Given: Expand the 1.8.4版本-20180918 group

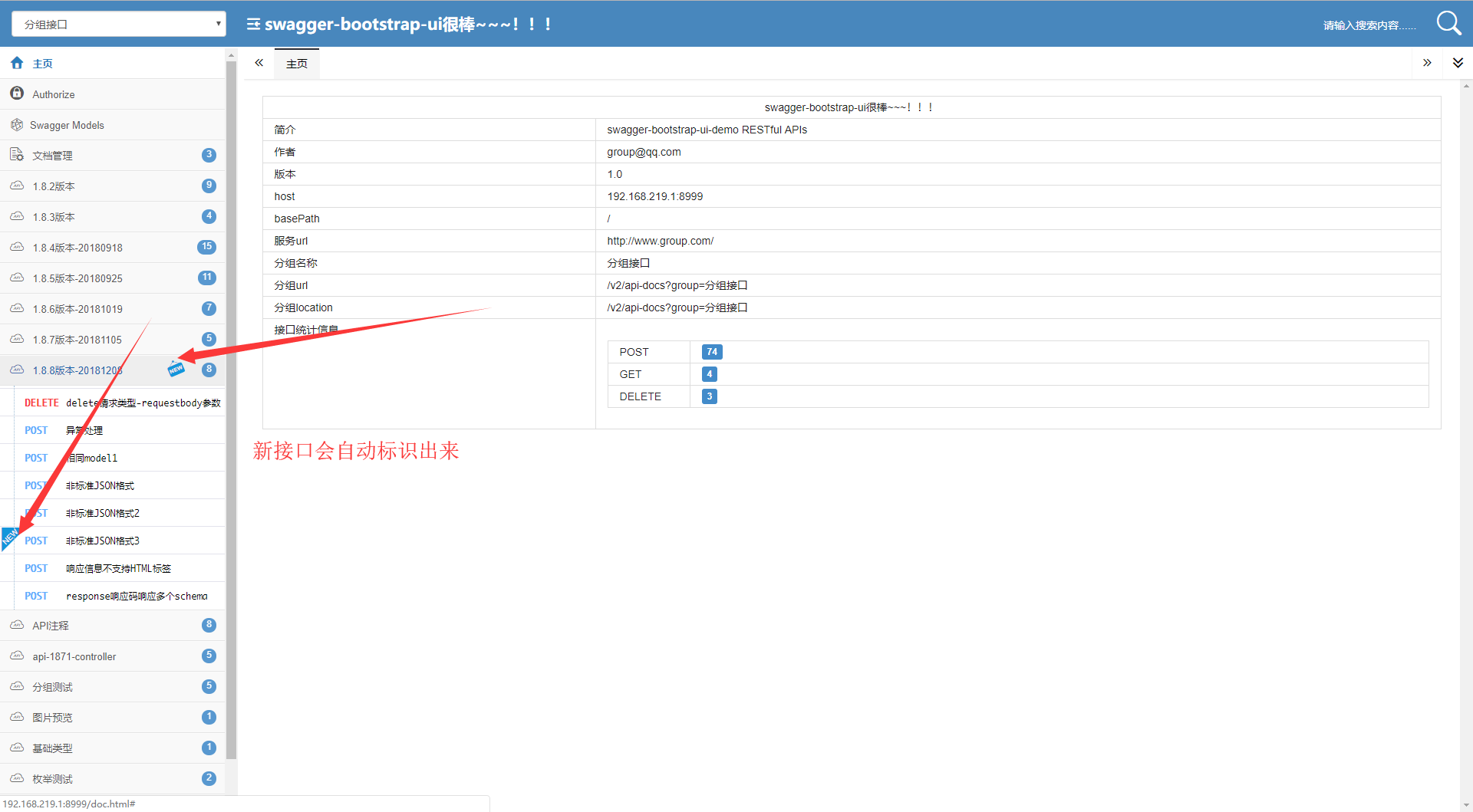Looking at the screenshot, I should [x=113, y=248].
